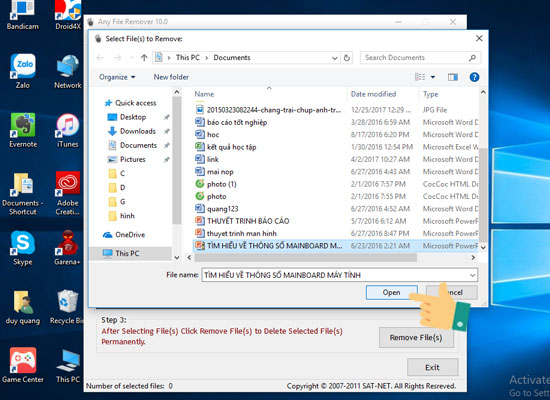
Task: Click the Up one level arrow
Action: 144,58
